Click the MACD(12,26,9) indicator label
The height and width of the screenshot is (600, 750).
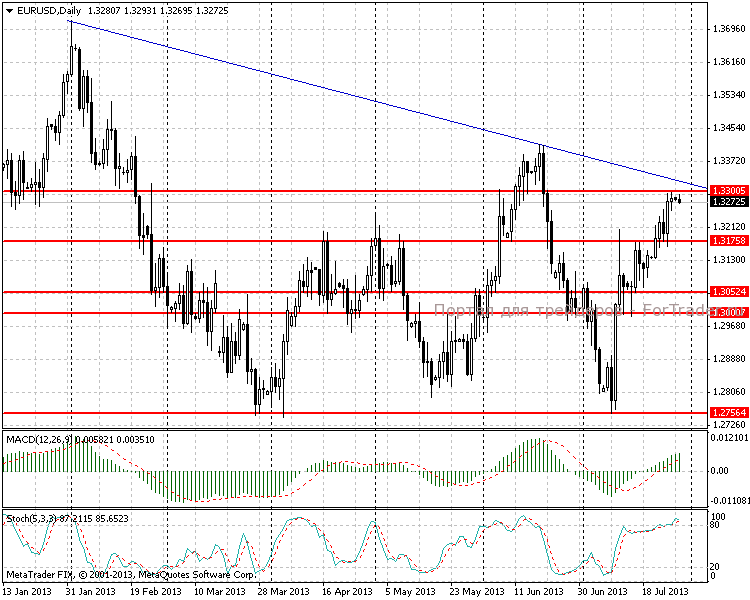coord(40,439)
